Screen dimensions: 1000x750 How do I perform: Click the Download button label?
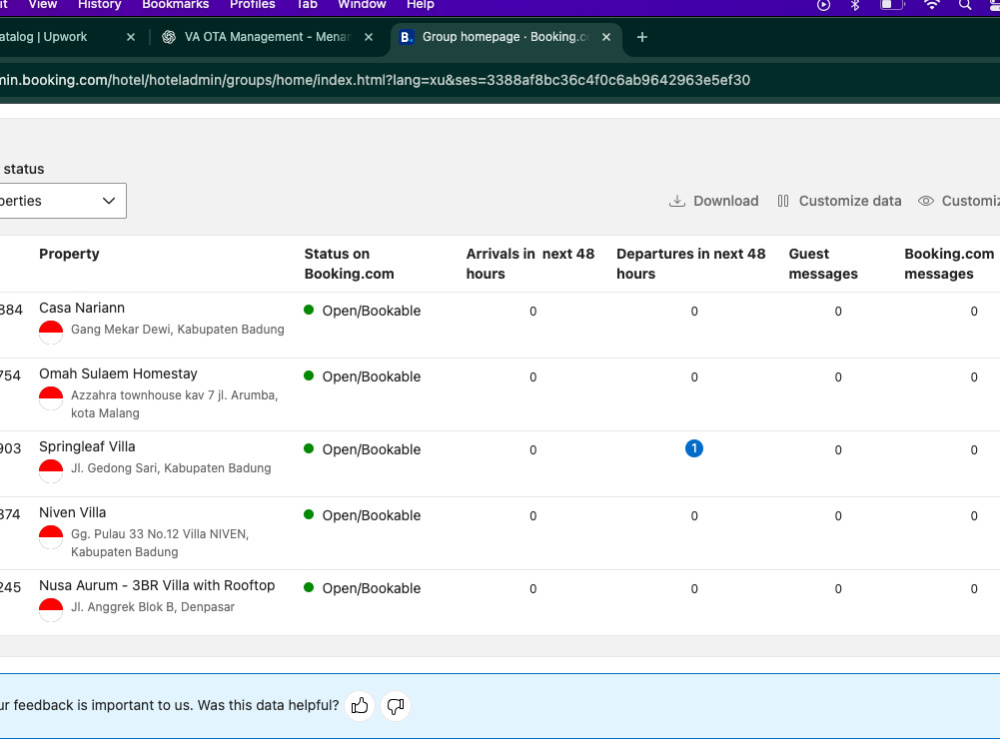[726, 201]
